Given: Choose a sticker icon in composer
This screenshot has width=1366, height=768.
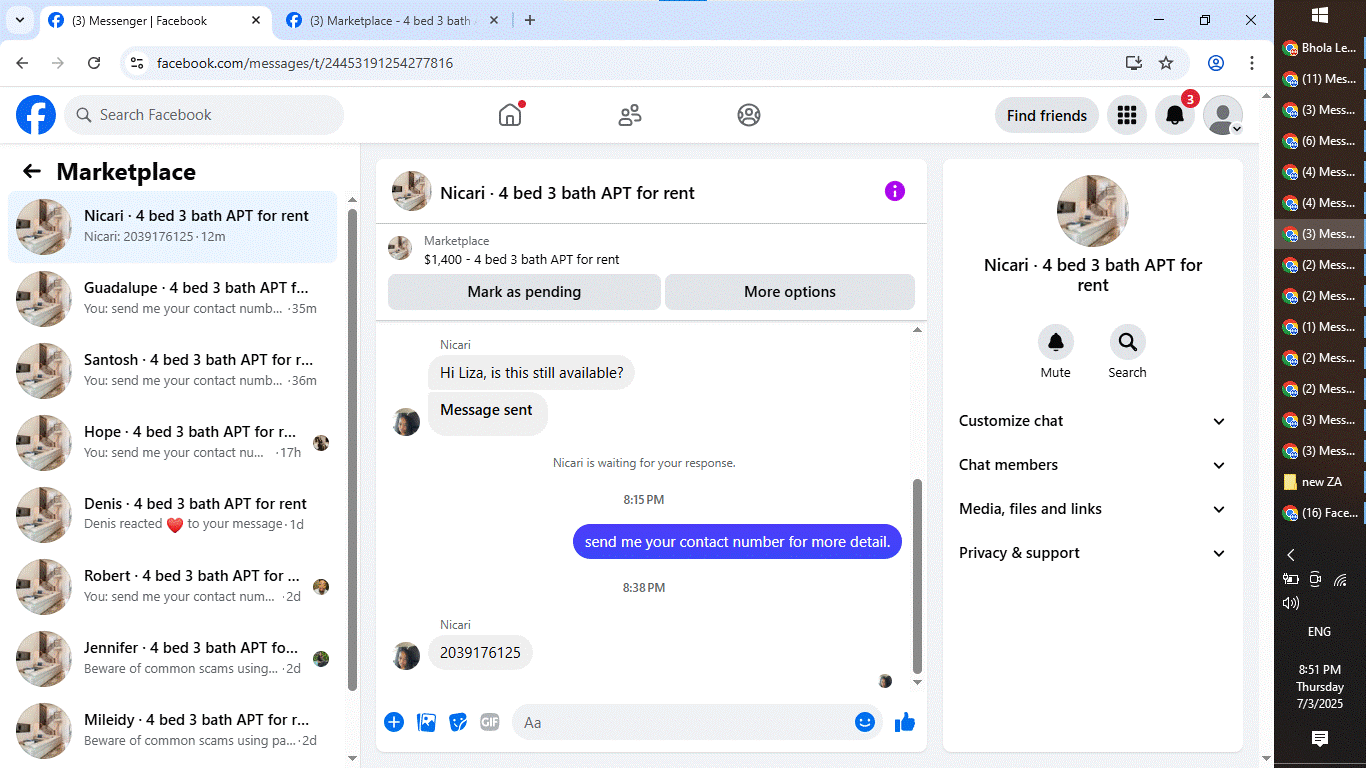Looking at the screenshot, I should 458,722.
